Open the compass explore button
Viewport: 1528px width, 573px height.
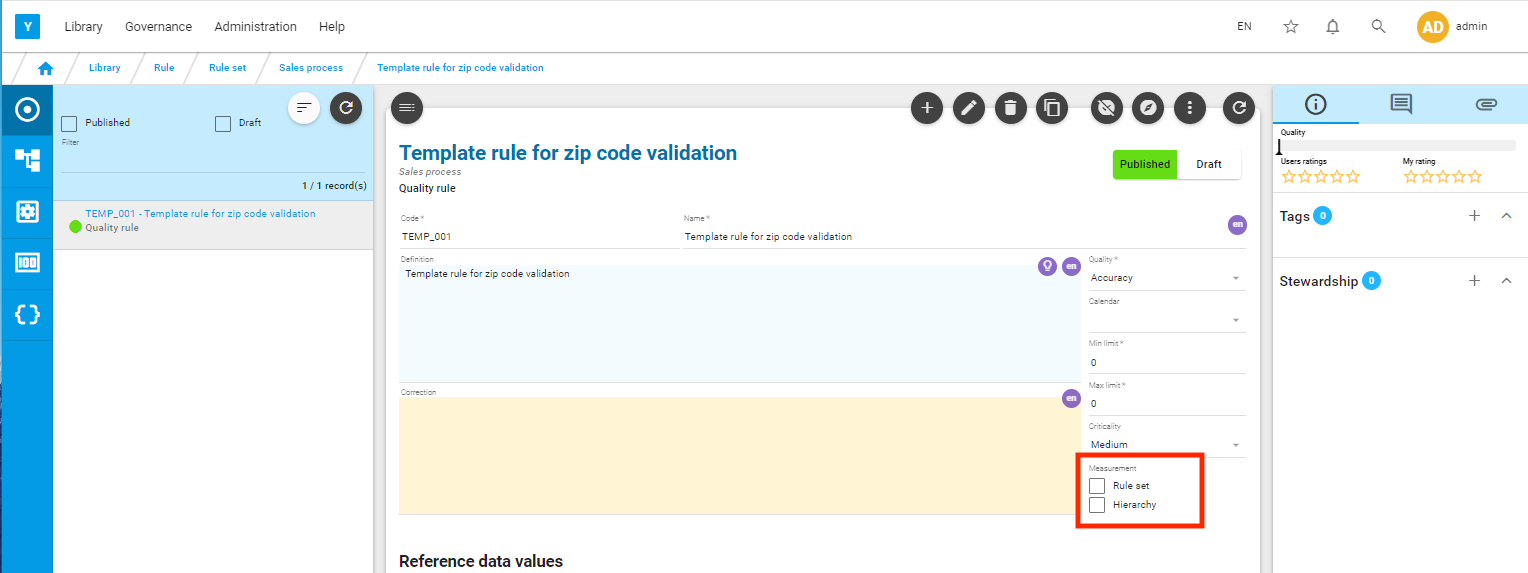(x=1148, y=108)
